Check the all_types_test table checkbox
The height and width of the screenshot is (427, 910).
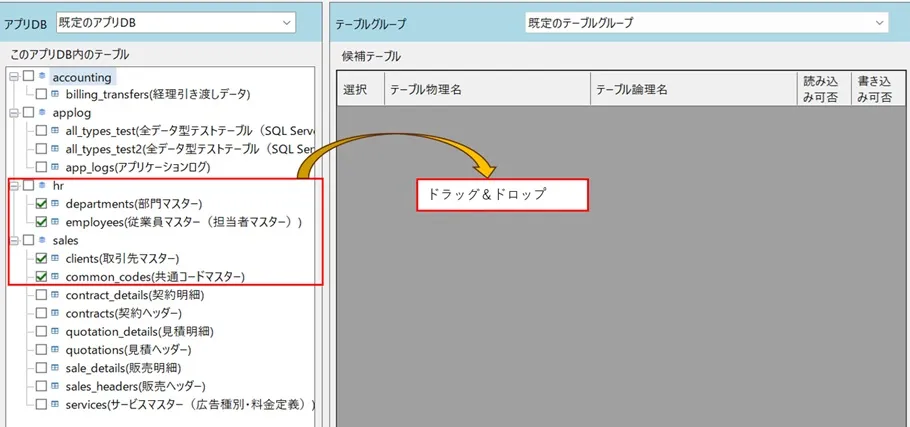click(x=41, y=131)
